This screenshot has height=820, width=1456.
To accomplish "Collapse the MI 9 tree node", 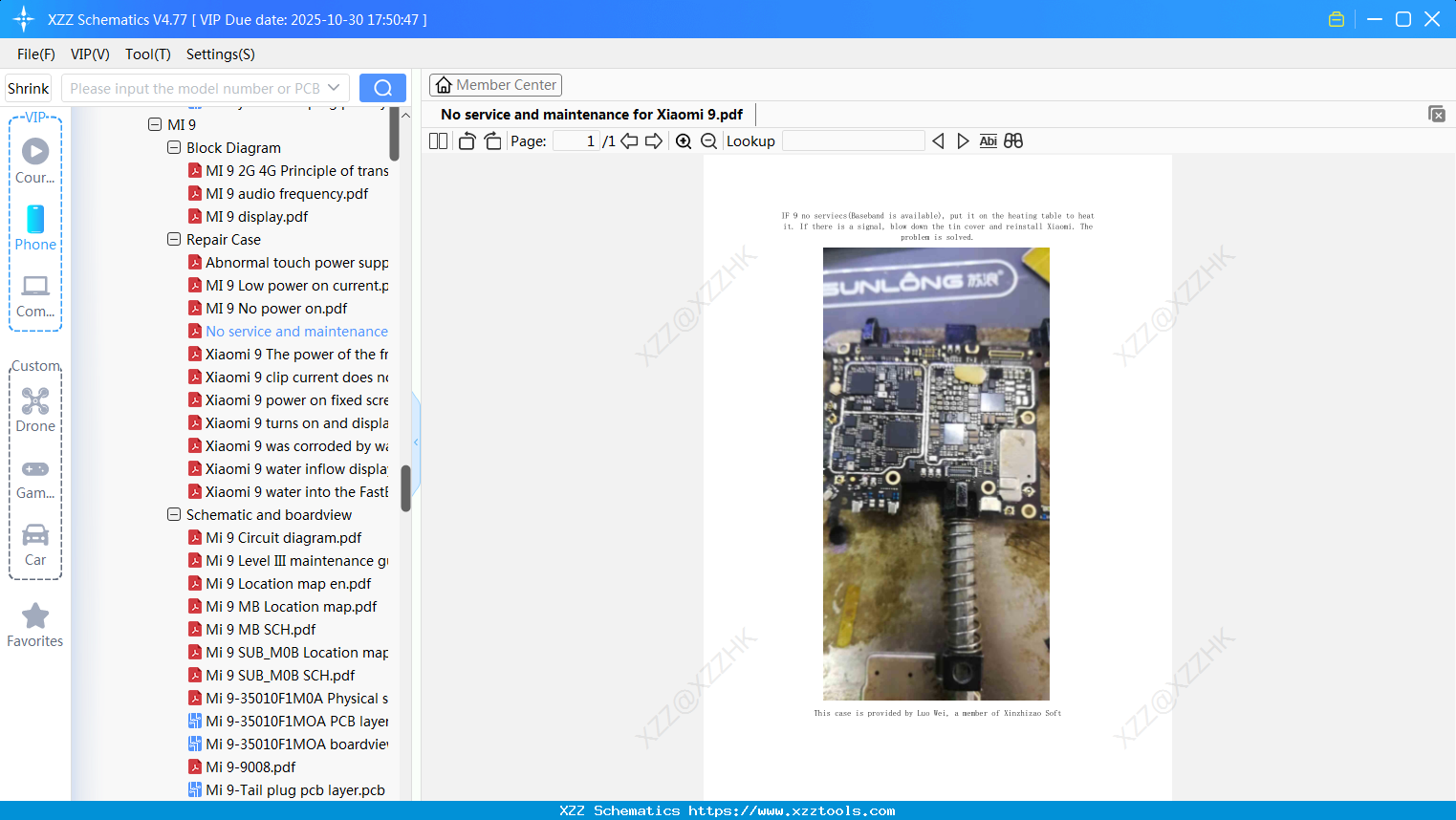I will pyautogui.click(x=155, y=125).
